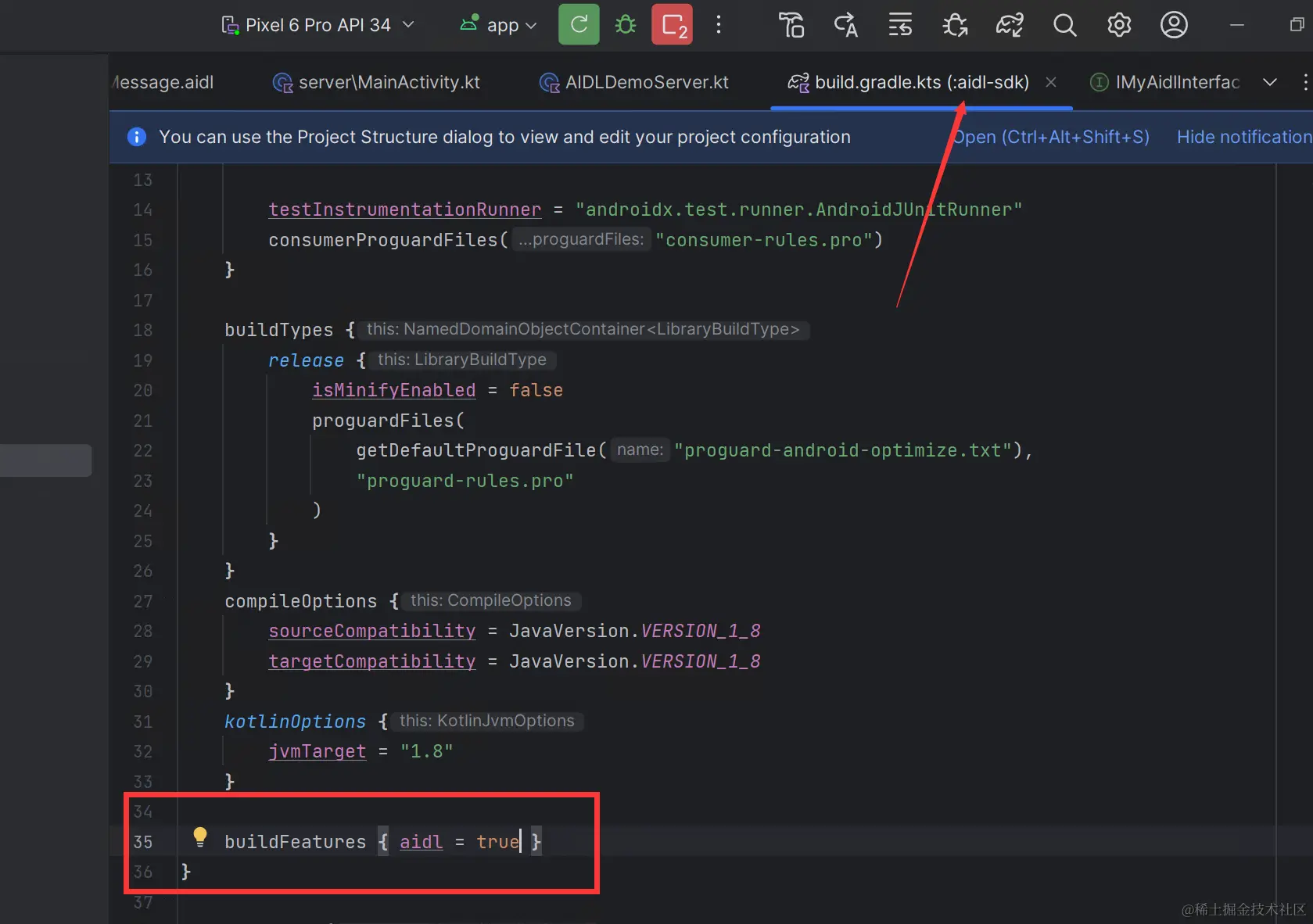Click the Hide notification link
The height and width of the screenshot is (924, 1313).
click(x=1244, y=137)
